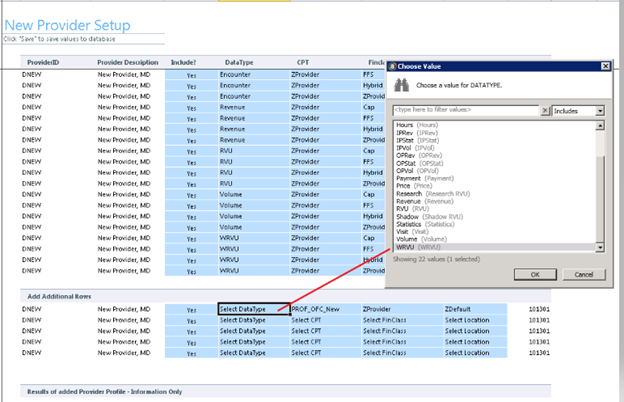This screenshot has height=402, width=624.
Task: Click the binoculars icon in Choose Value dialog
Action: (x=402, y=86)
